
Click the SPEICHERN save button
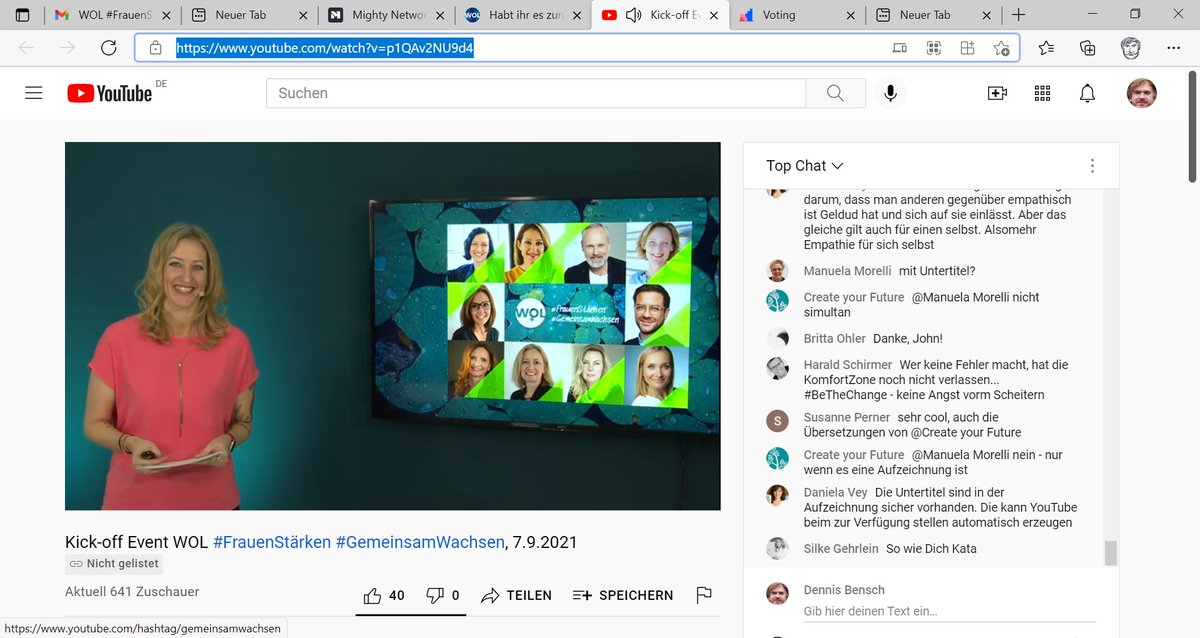623,595
